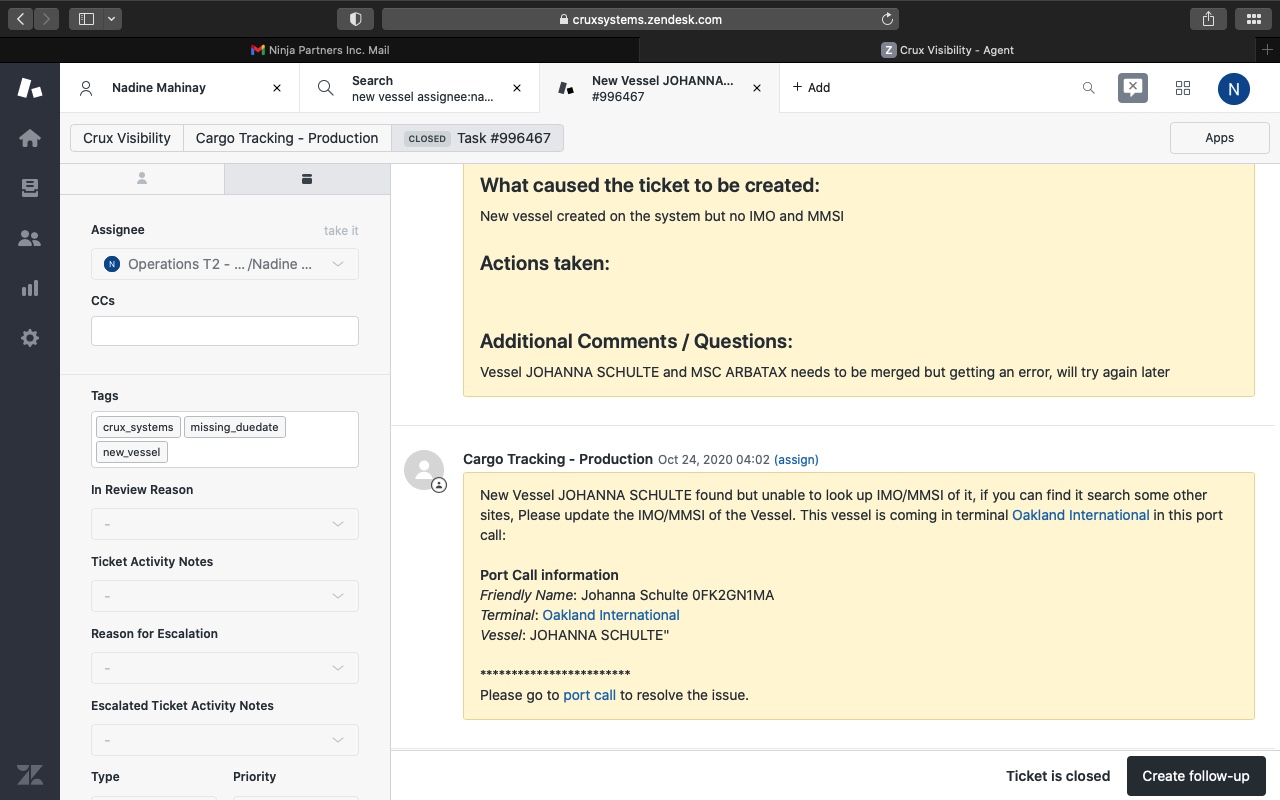Click the chat notification icon in header
The image size is (1280, 800).
(x=1132, y=88)
